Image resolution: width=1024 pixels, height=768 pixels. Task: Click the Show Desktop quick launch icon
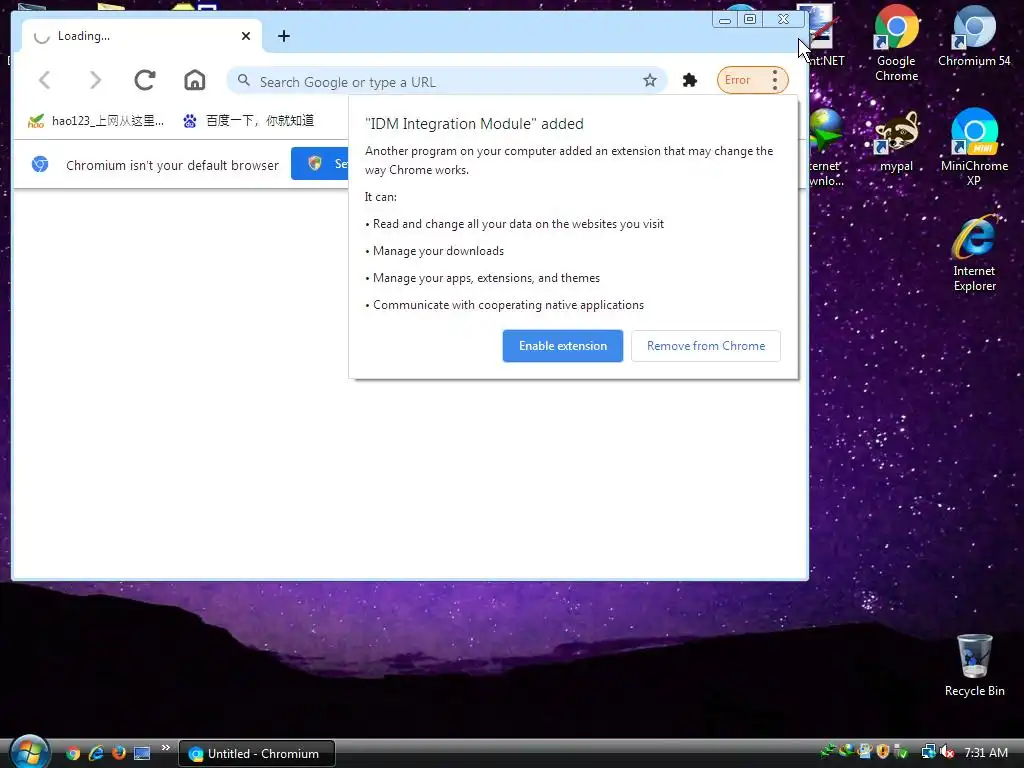pos(142,753)
